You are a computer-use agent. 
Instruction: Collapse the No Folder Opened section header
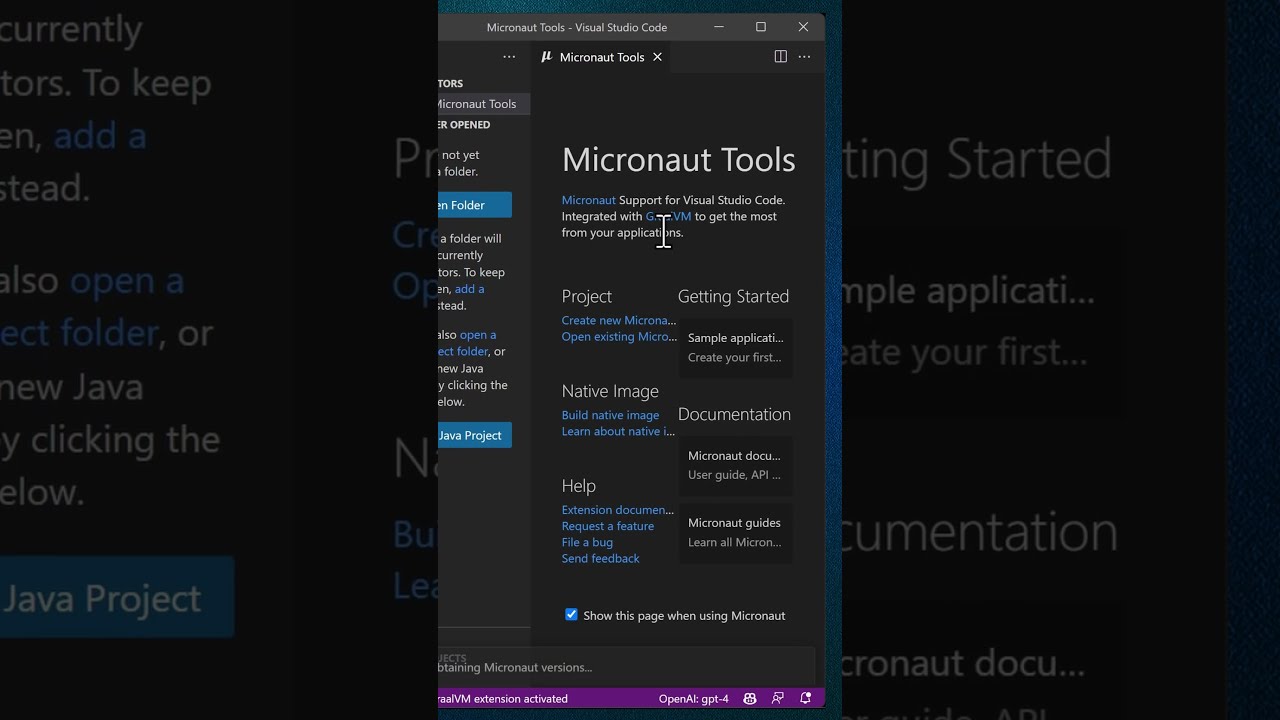484,125
